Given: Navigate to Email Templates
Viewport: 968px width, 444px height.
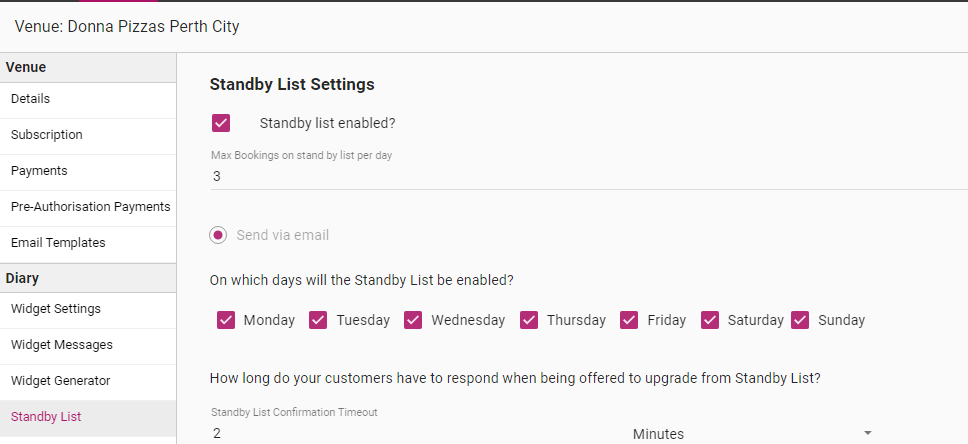Looking at the screenshot, I should (x=58, y=243).
